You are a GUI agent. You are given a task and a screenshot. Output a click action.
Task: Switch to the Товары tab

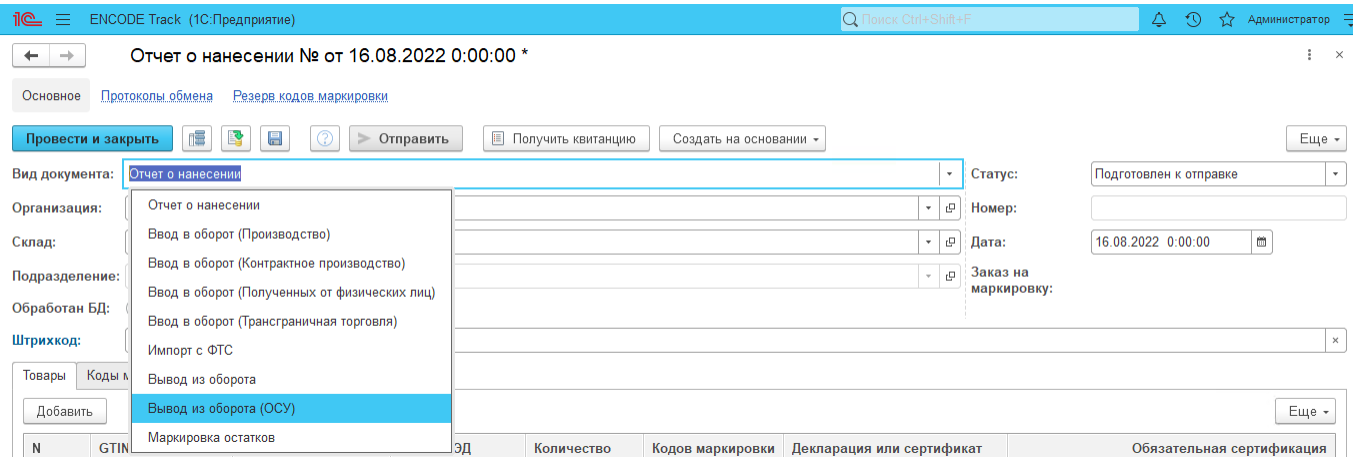[45, 375]
